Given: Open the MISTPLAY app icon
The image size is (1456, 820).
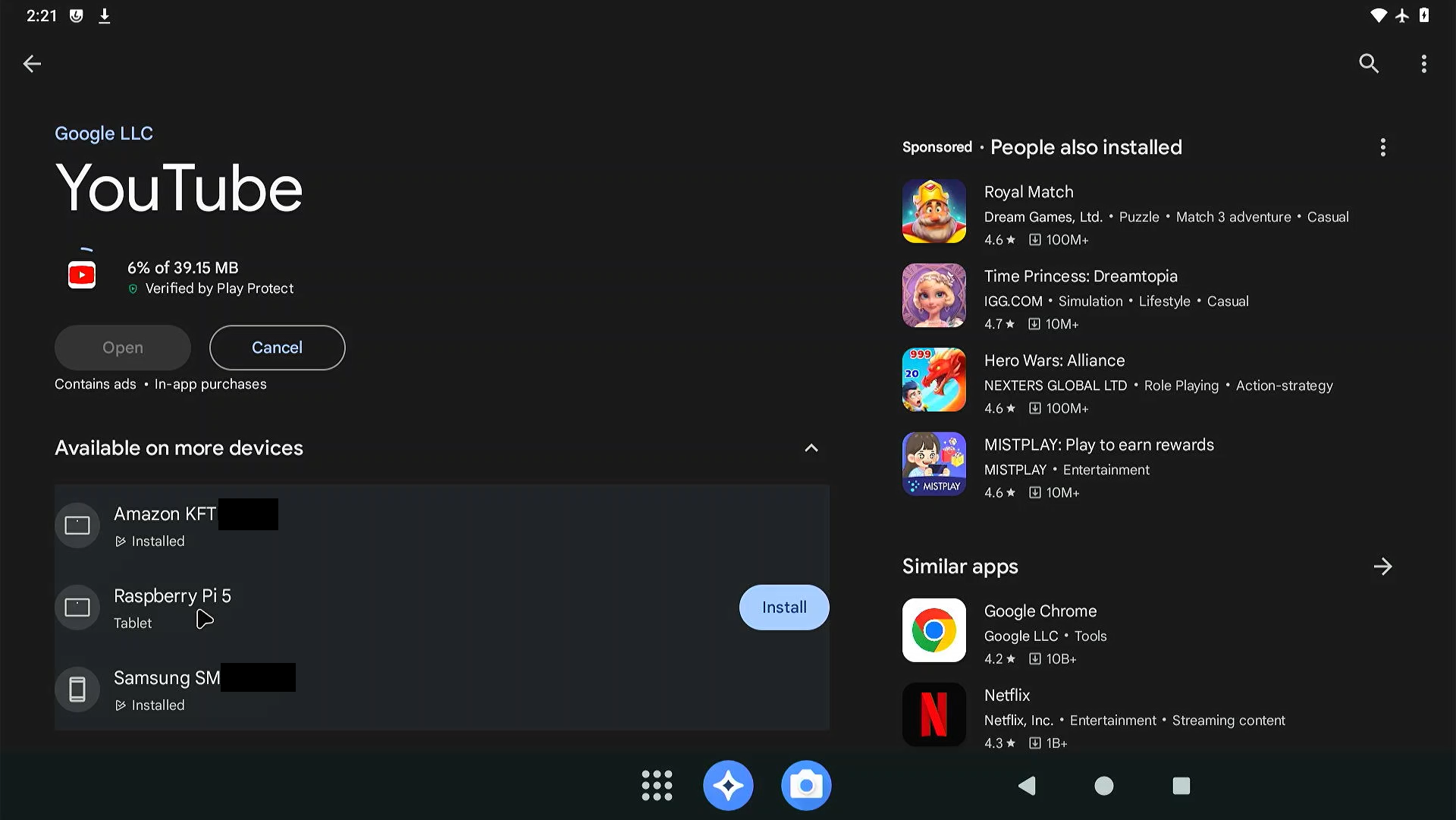Looking at the screenshot, I should (934, 464).
